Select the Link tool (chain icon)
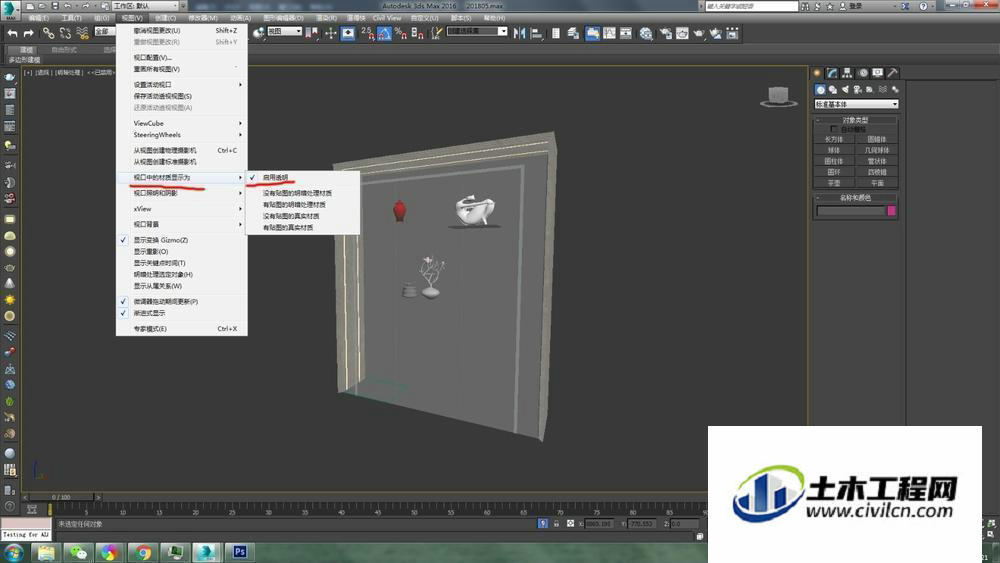1000x563 pixels. pos(48,33)
